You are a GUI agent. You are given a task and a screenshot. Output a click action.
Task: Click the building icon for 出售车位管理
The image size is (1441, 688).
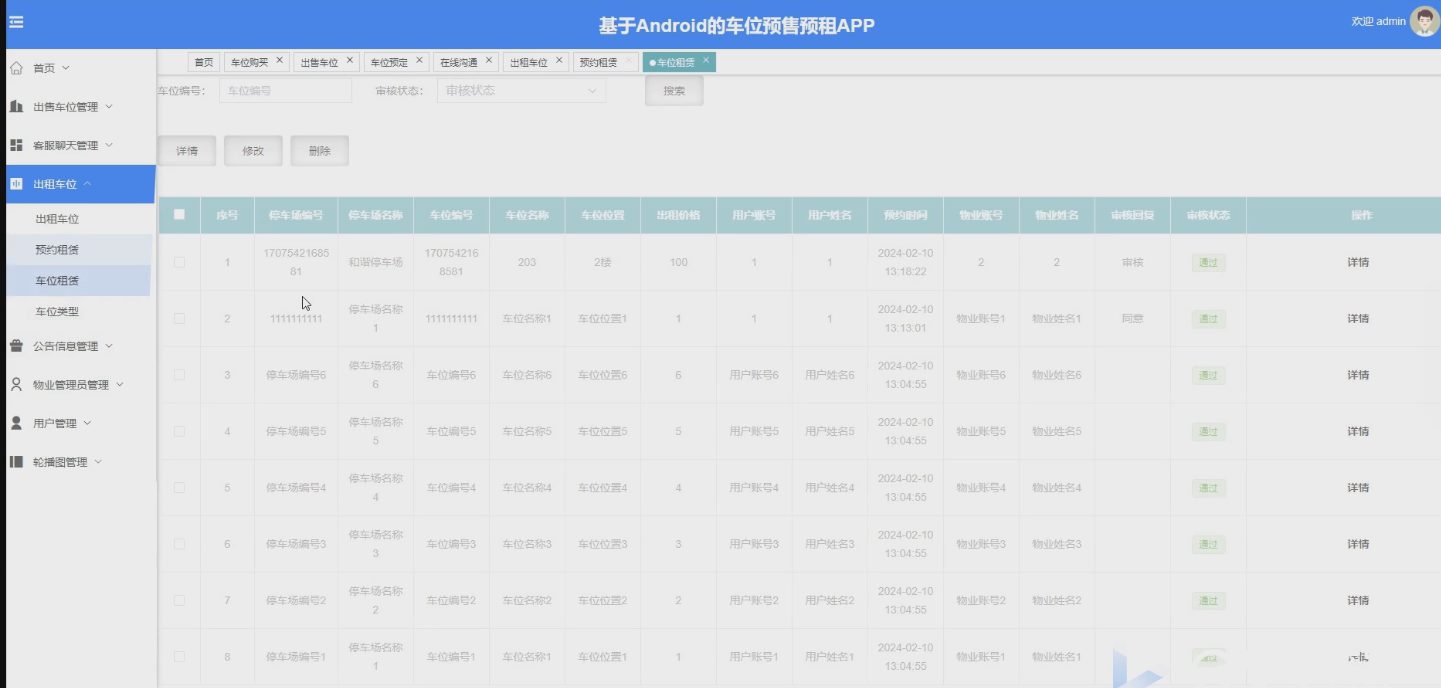[x=16, y=106]
